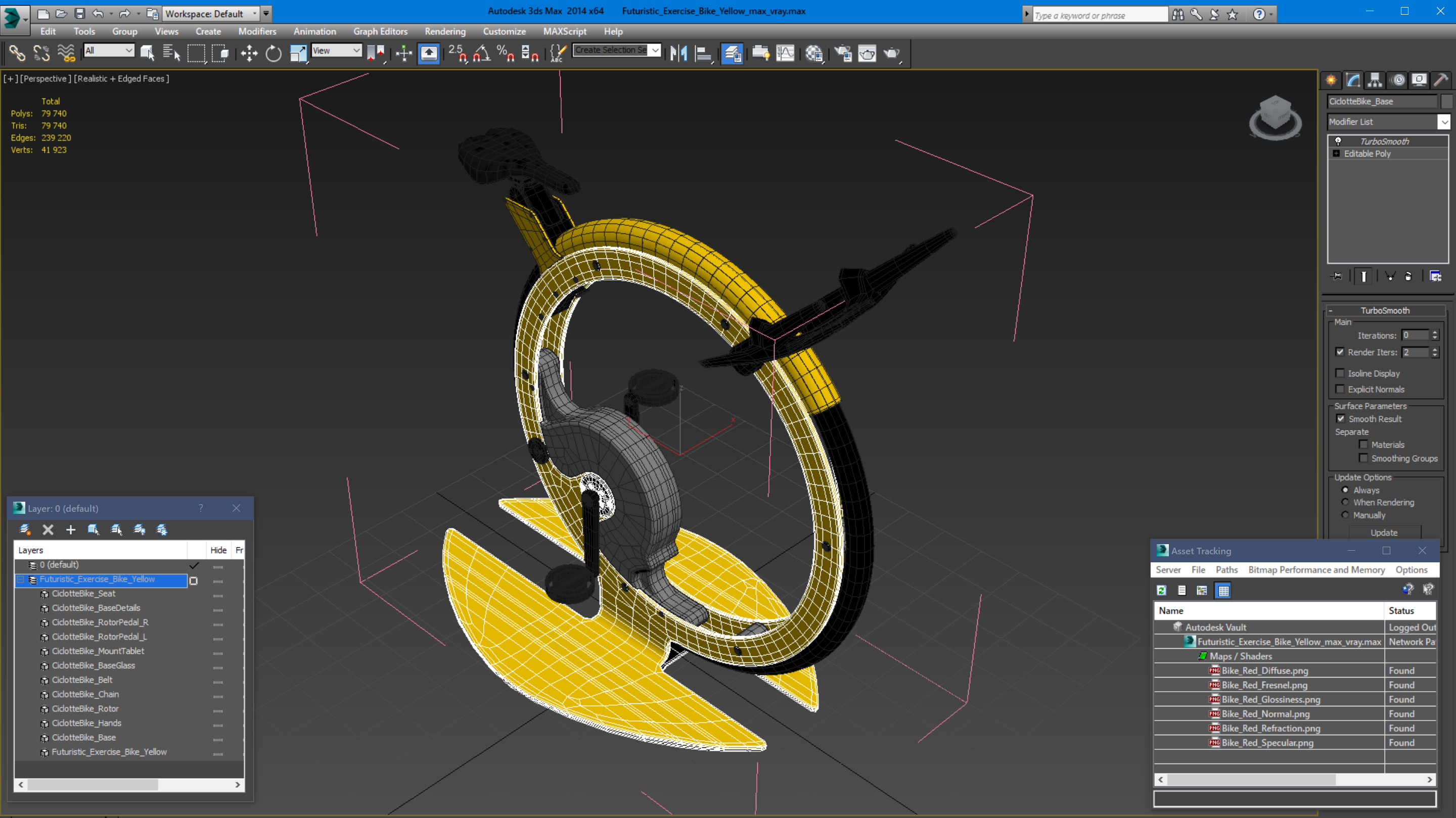Click the Select by Name icon
Image resolution: width=1456 pixels, height=818 pixels.
171,53
